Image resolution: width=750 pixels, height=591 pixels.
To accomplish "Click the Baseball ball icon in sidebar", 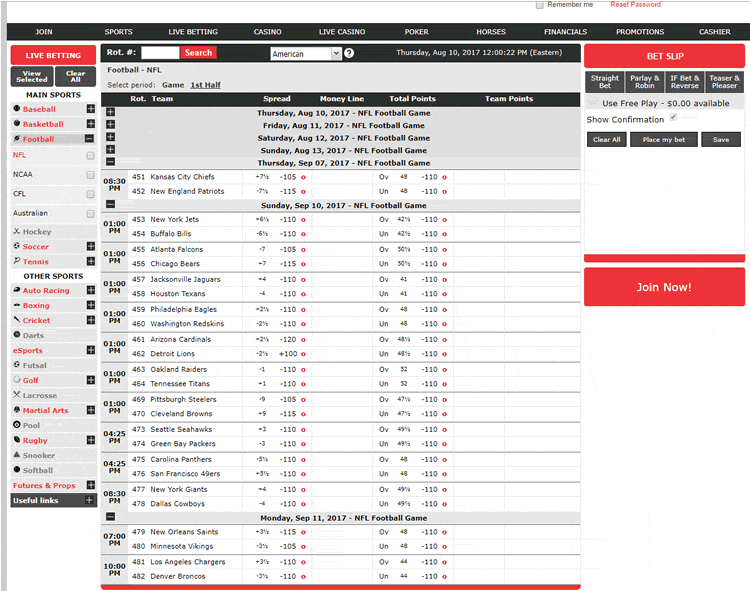I will pyautogui.click(x=17, y=109).
